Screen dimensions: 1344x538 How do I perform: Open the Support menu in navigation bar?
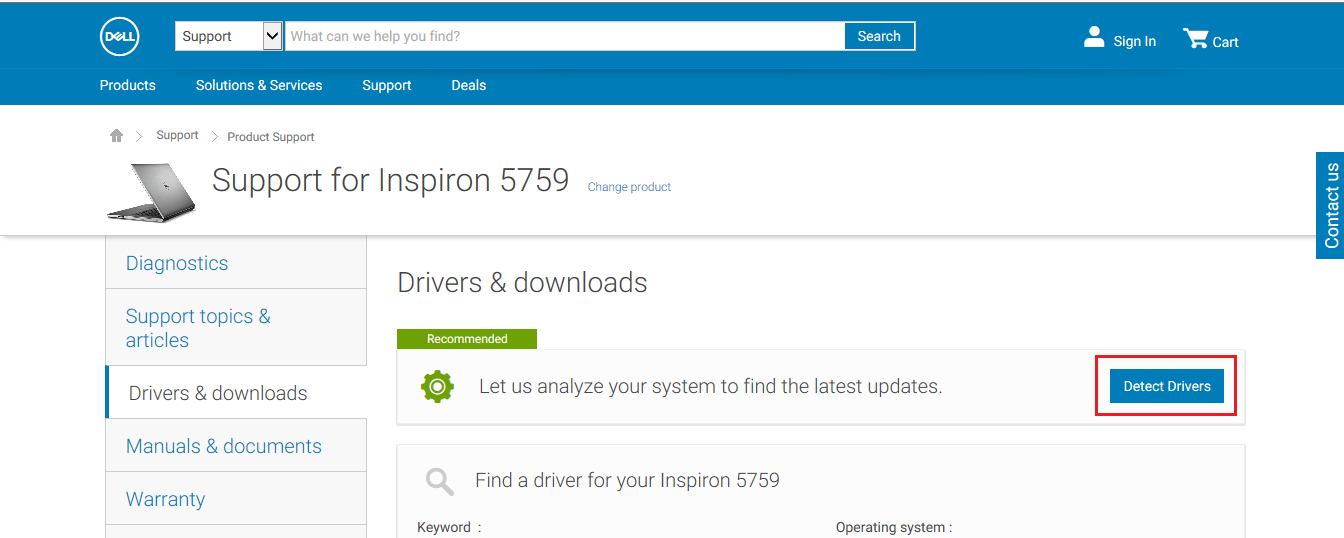pyautogui.click(x=387, y=85)
